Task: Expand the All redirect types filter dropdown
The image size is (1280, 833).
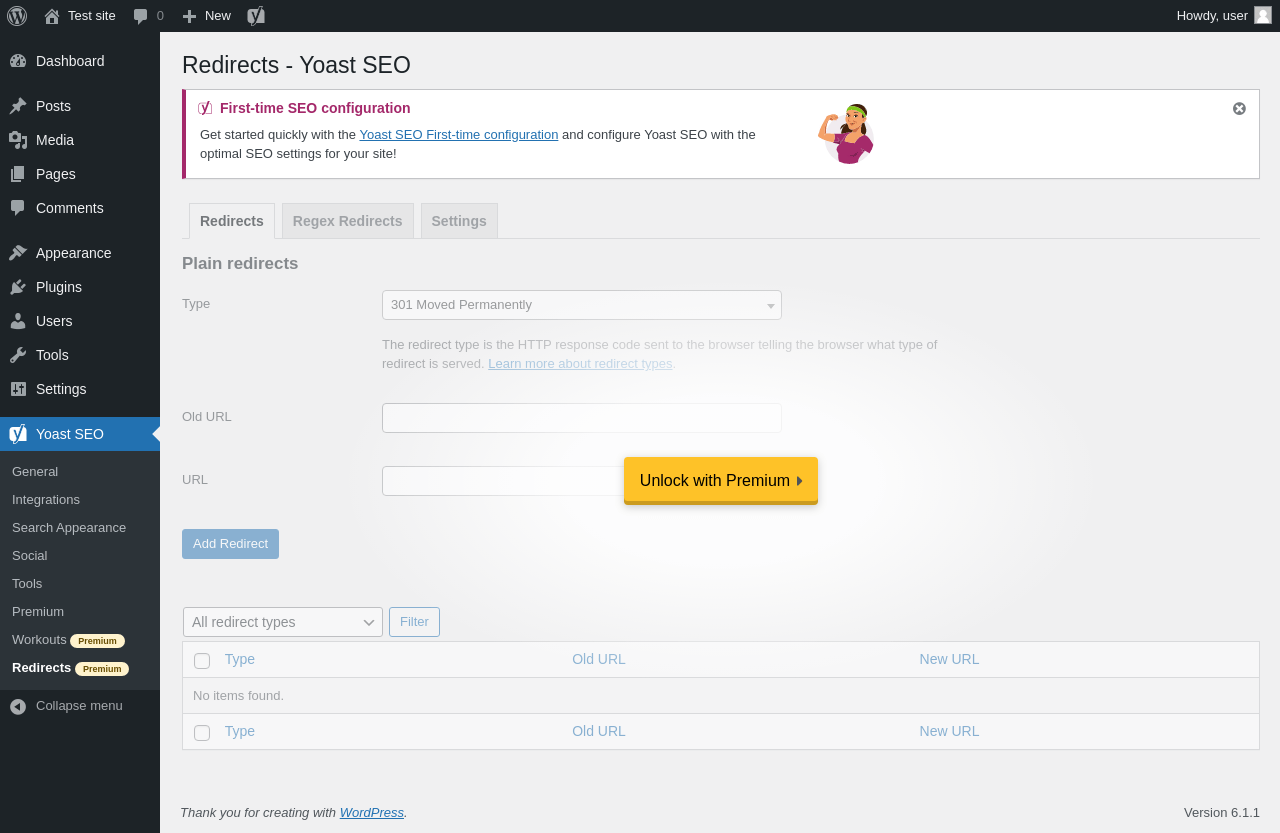Action: [282, 622]
